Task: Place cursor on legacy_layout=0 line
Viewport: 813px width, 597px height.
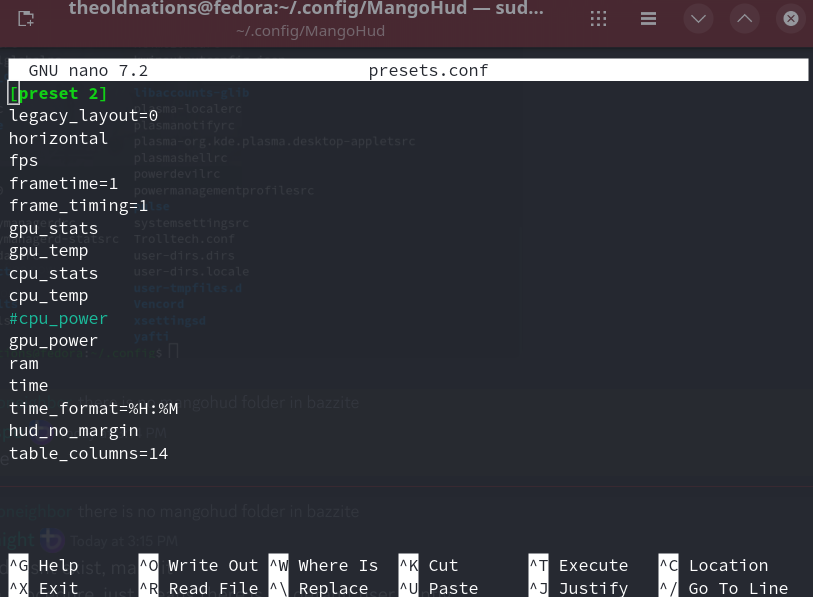Action: tap(83, 116)
